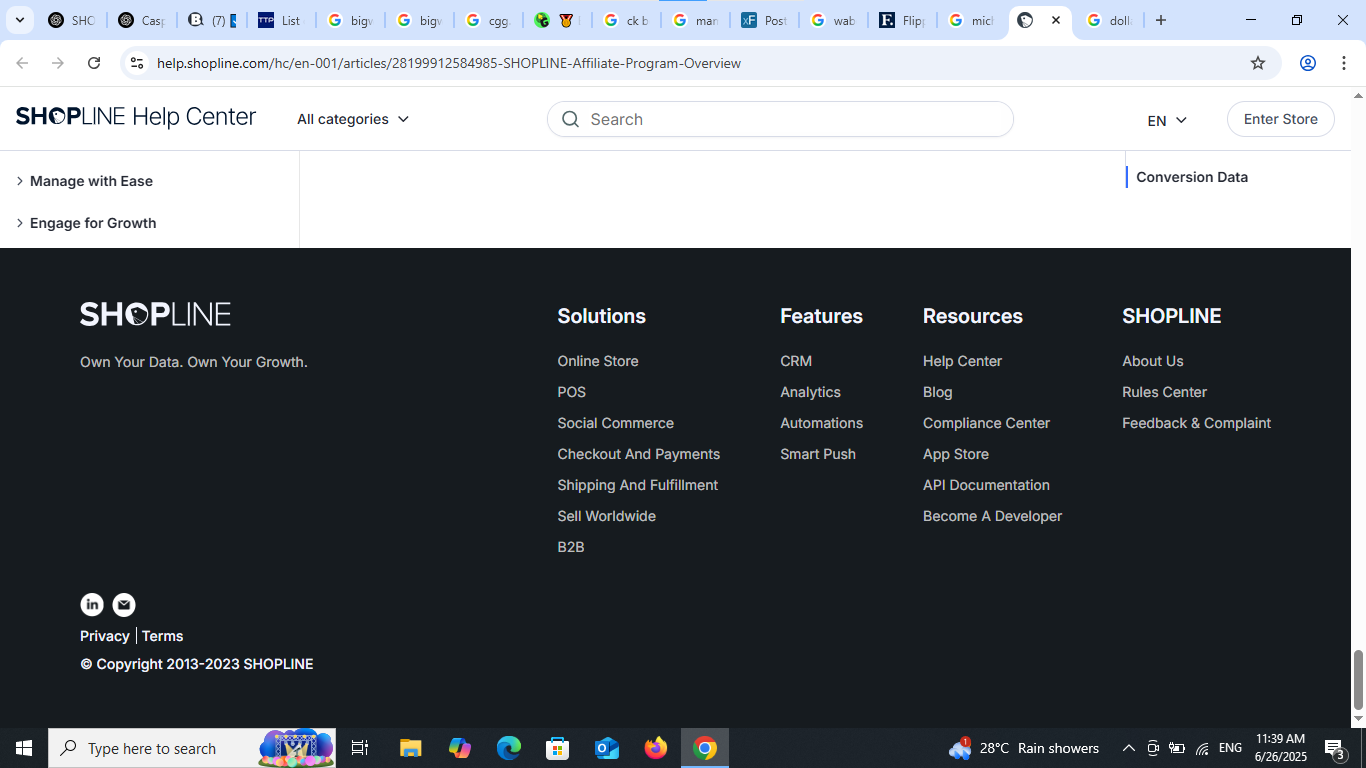Image resolution: width=1366 pixels, height=768 pixels.
Task: Launch Microsoft Edge from taskbar
Action: [509, 748]
